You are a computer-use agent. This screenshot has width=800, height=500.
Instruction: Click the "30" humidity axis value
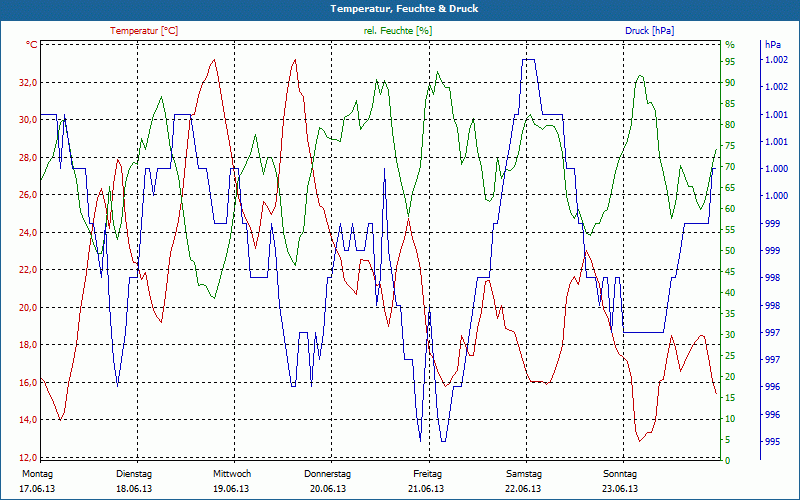coord(730,335)
